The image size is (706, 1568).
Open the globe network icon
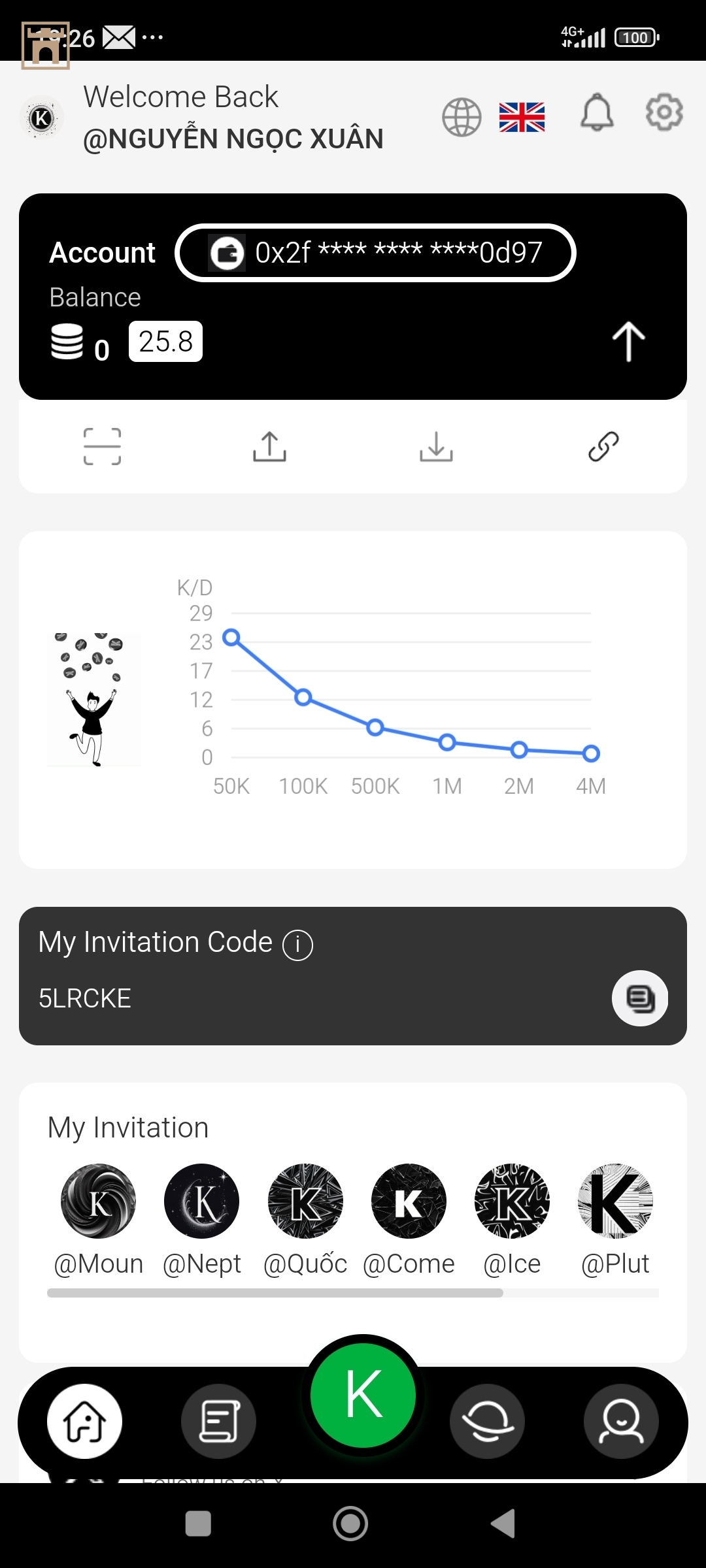(462, 118)
